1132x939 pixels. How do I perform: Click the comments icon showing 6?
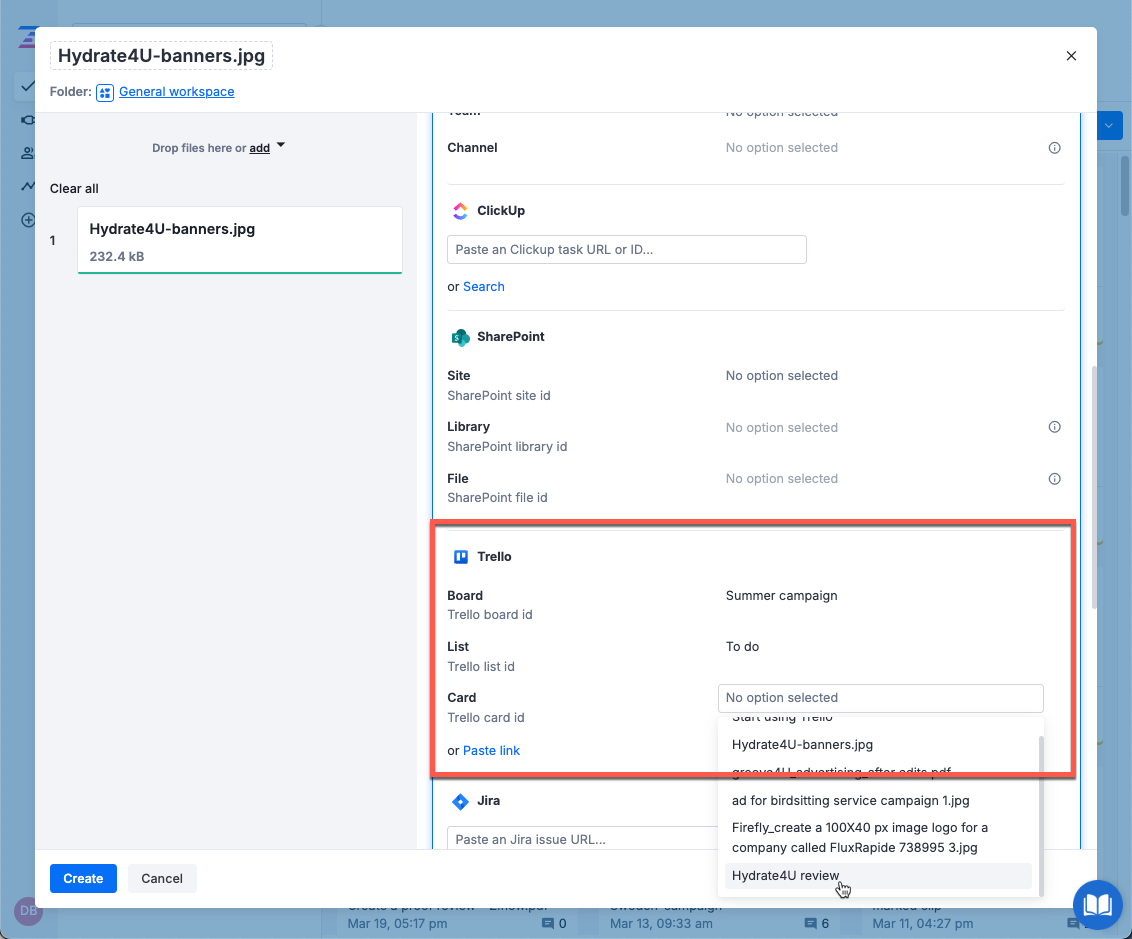[x=811, y=924]
